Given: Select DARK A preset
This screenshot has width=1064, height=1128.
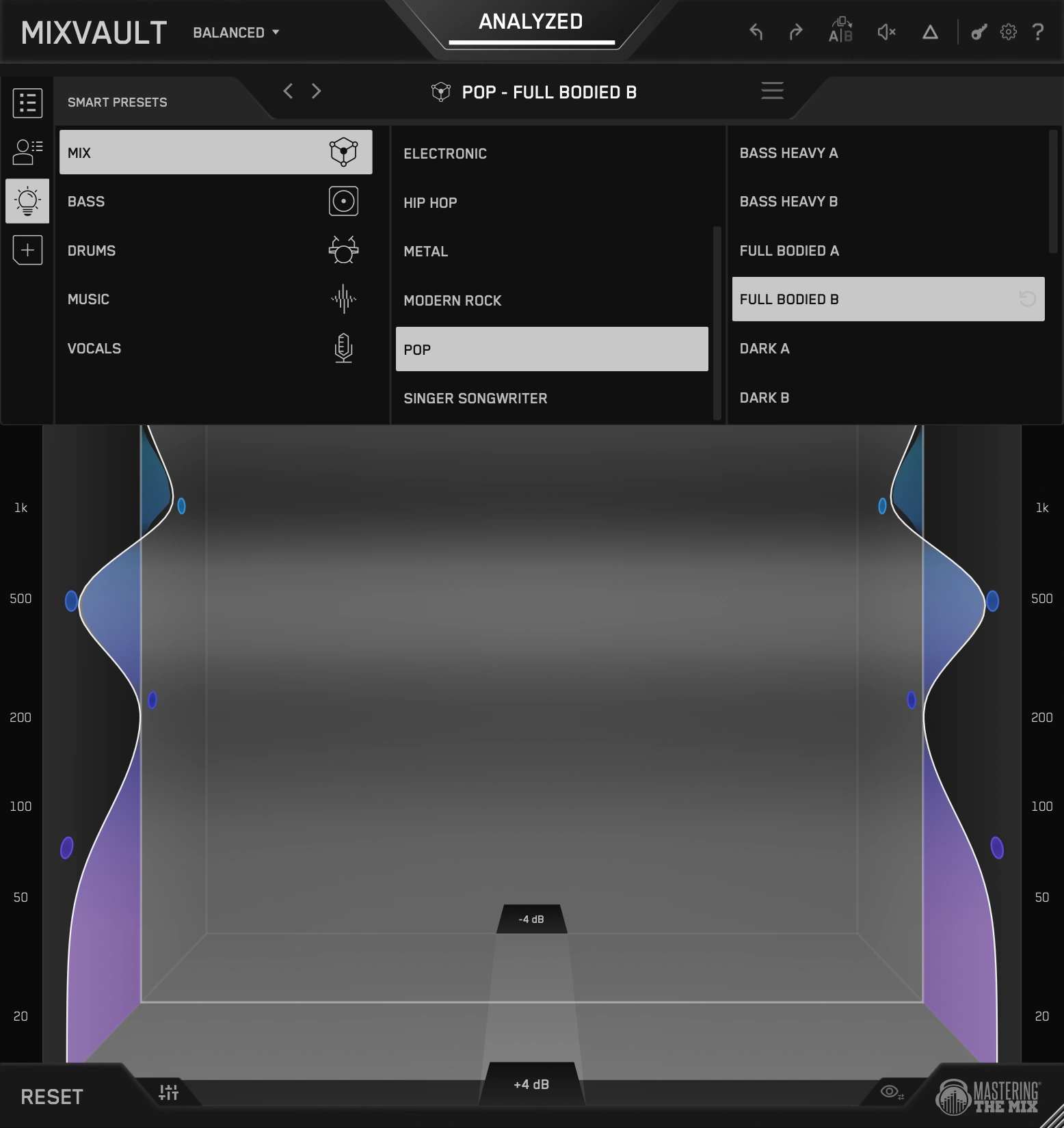Looking at the screenshot, I should (888, 349).
